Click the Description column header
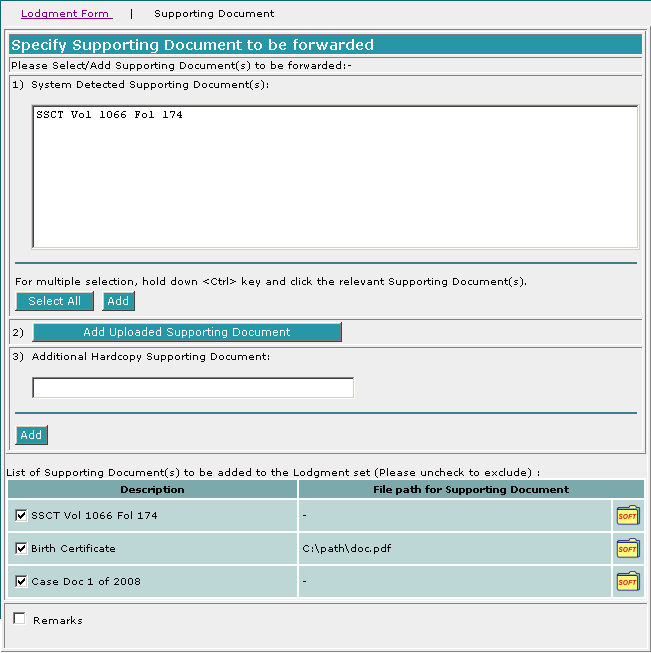 (x=152, y=490)
